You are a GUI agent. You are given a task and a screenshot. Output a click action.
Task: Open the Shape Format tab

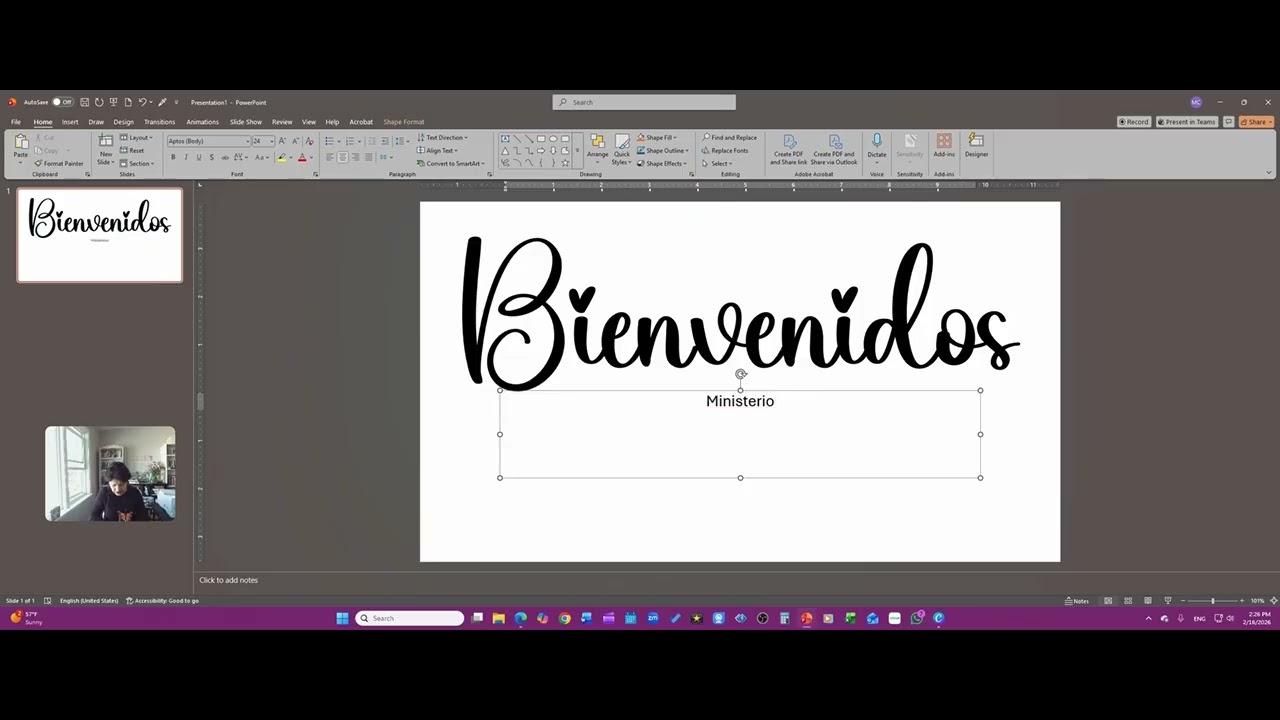pyautogui.click(x=404, y=122)
